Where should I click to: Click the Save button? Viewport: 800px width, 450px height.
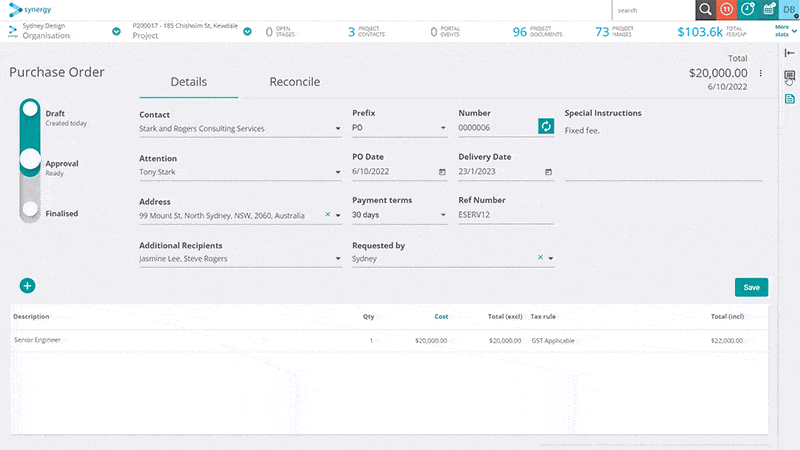751,287
